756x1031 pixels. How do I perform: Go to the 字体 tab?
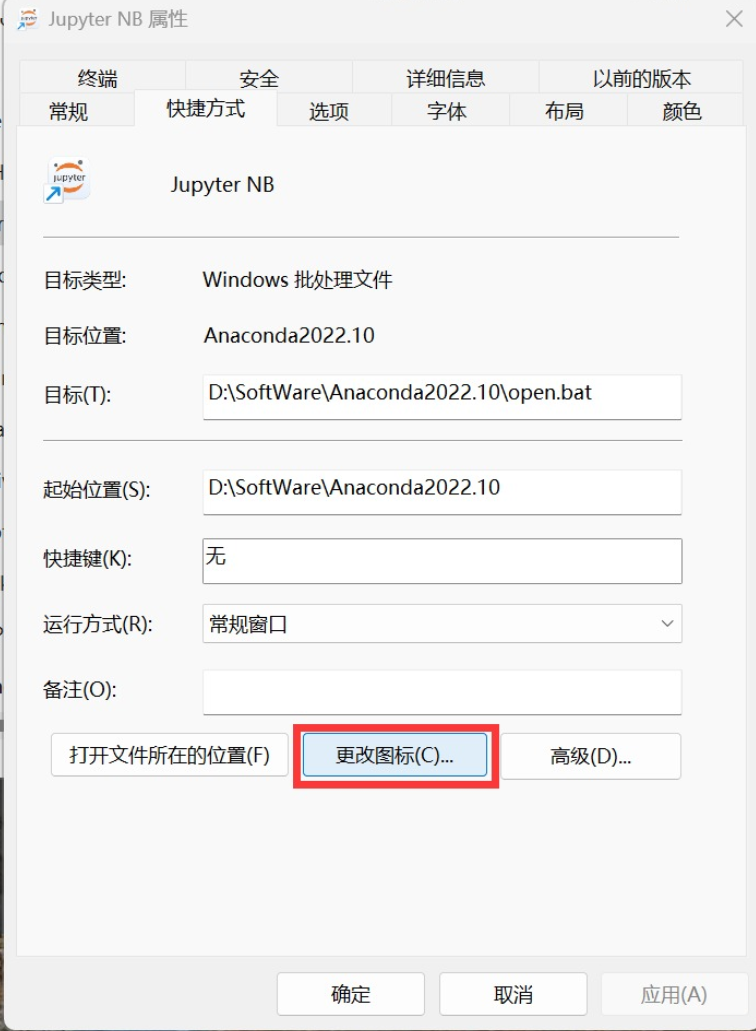(x=446, y=110)
